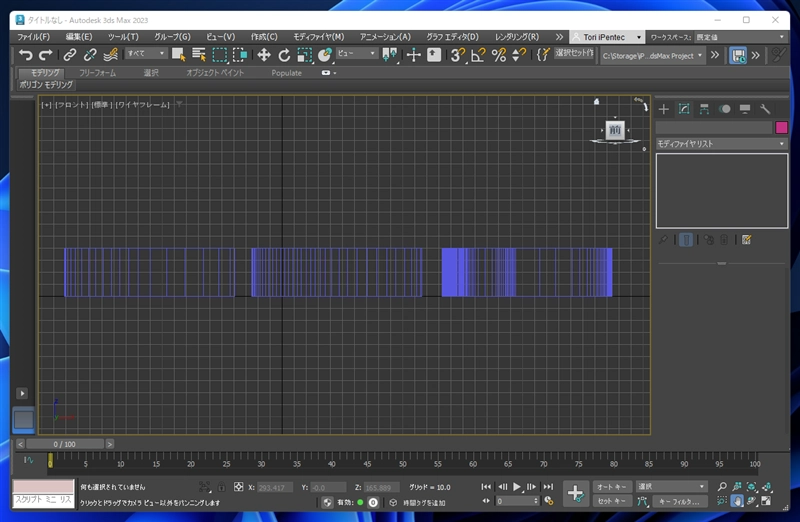Switch to the オブジェクト ペイント ribbon tab
800x522 pixels.
215,73
